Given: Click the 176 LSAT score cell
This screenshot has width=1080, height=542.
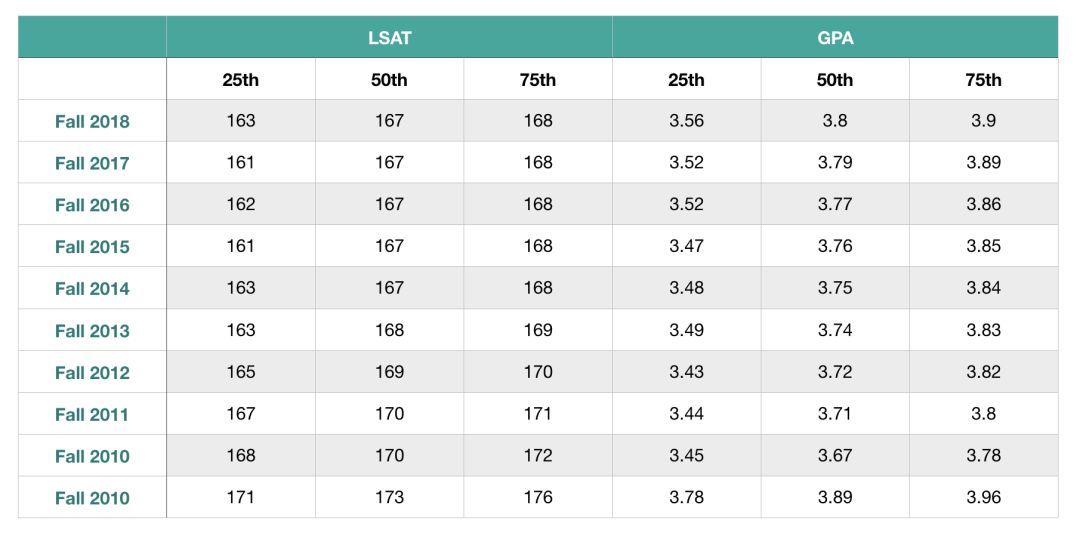Looking at the screenshot, I should 538,497.
